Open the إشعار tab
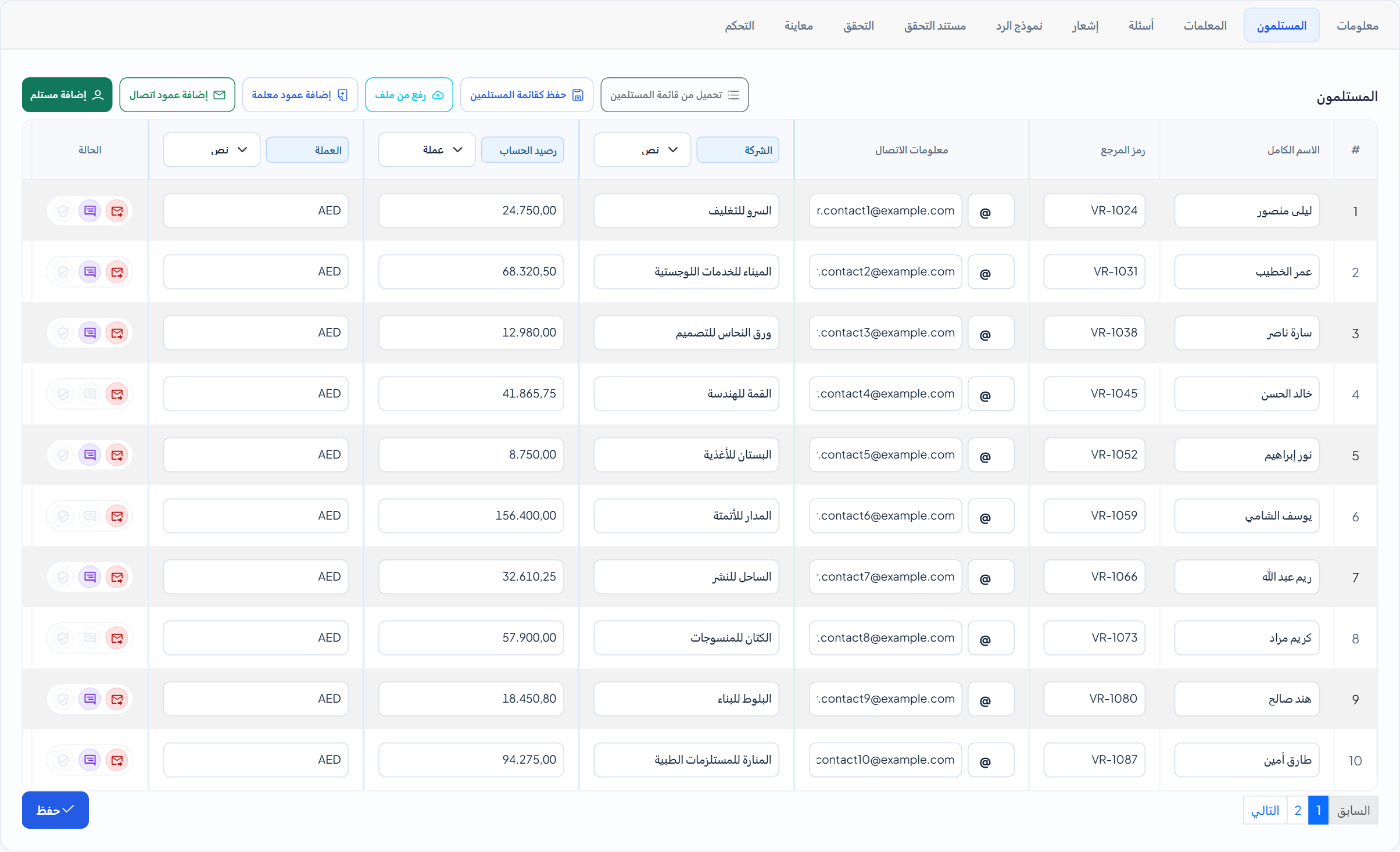This screenshot has height=852, width=1400. pos(1085,26)
